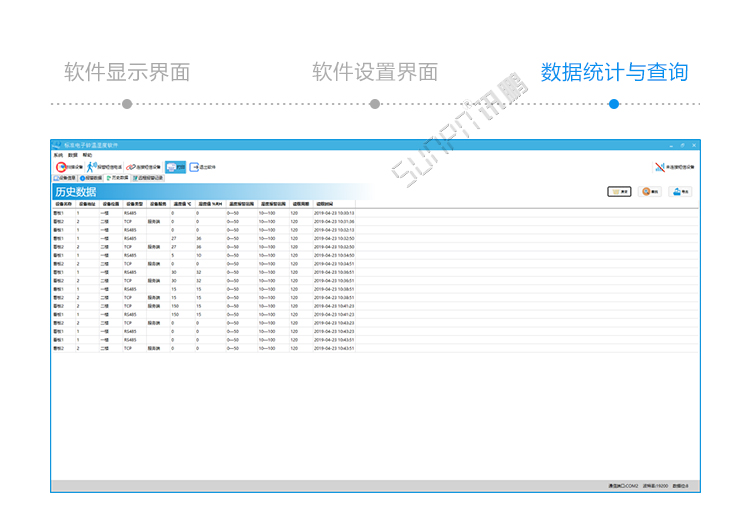The image size is (750, 507).
Task: Open the 帮助 menu
Action: click(87, 155)
